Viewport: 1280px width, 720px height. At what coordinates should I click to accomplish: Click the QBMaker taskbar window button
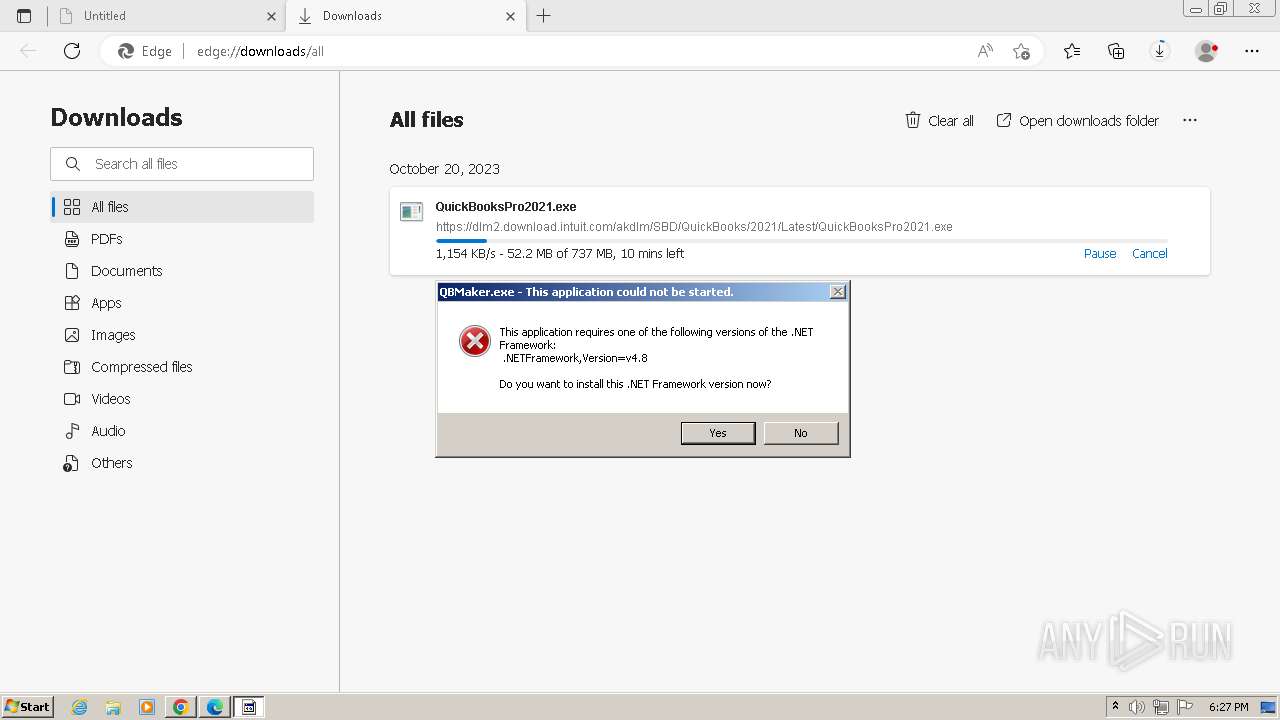pyautogui.click(x=249, y=707)
